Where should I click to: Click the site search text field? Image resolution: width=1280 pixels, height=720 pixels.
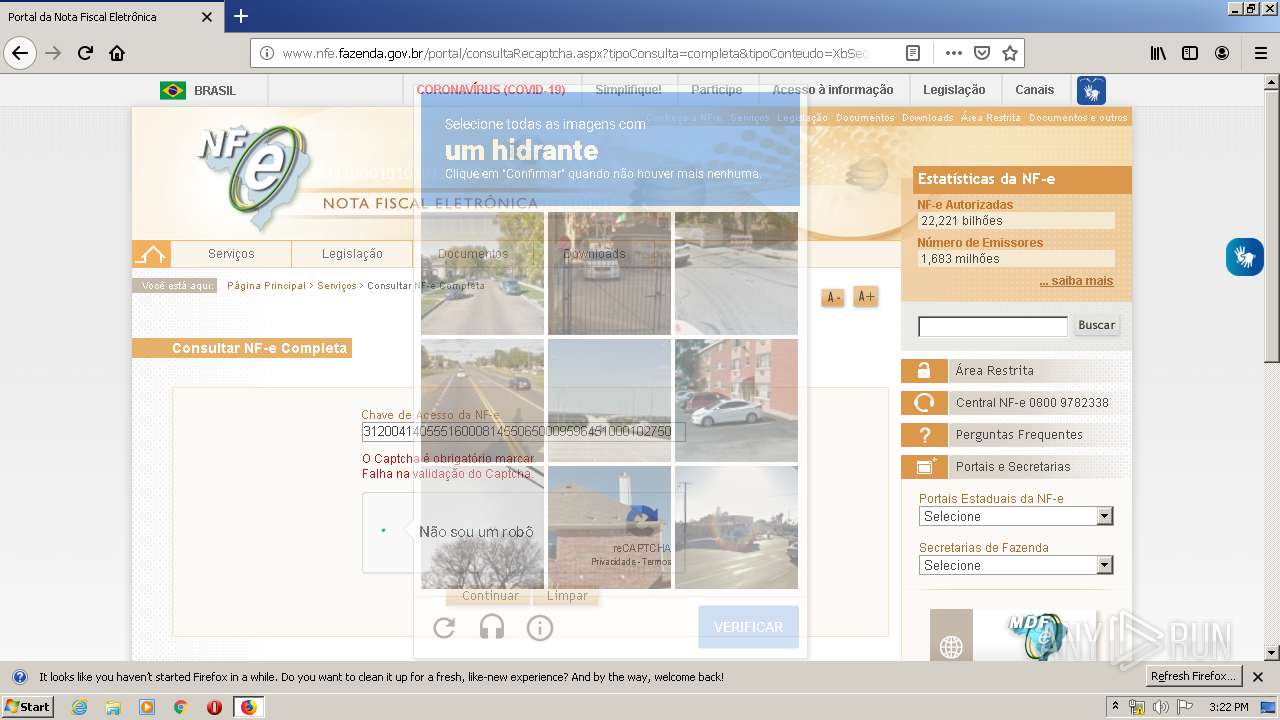click(993, 326)
